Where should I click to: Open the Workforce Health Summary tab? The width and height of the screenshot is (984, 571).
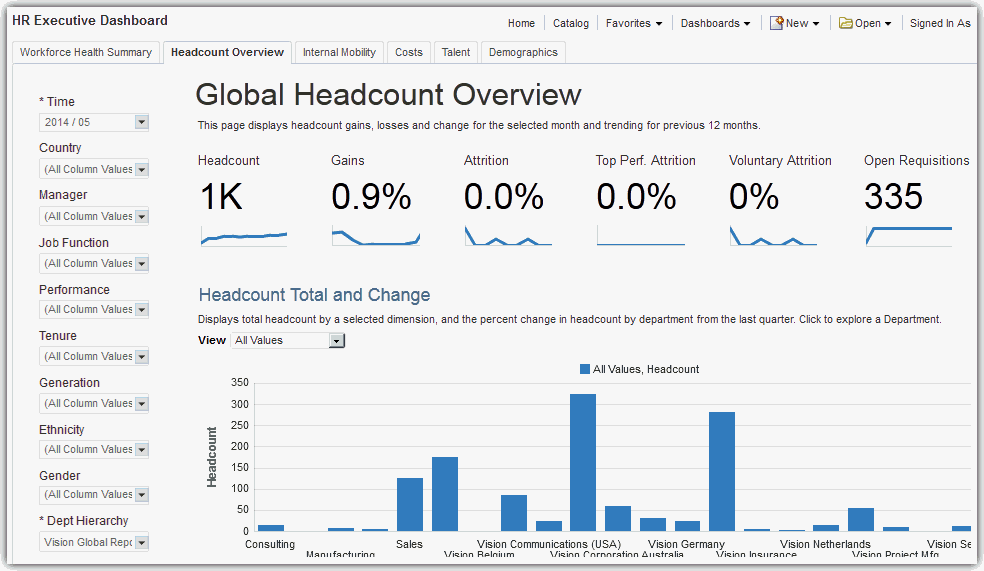tap(86, 52)
